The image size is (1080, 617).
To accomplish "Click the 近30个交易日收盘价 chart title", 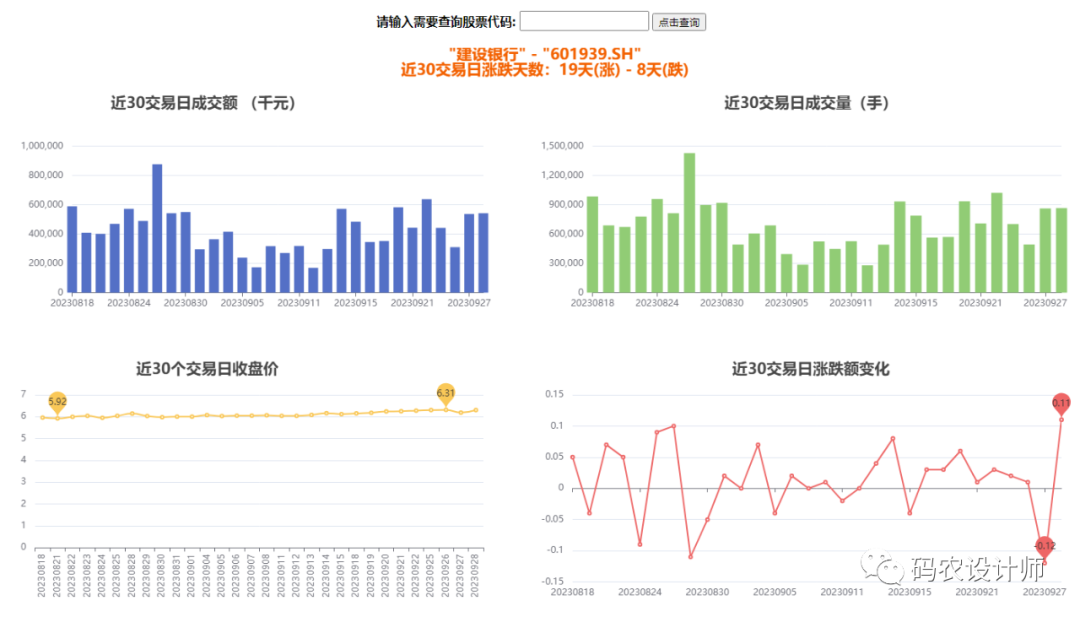I will click(207, 368).
